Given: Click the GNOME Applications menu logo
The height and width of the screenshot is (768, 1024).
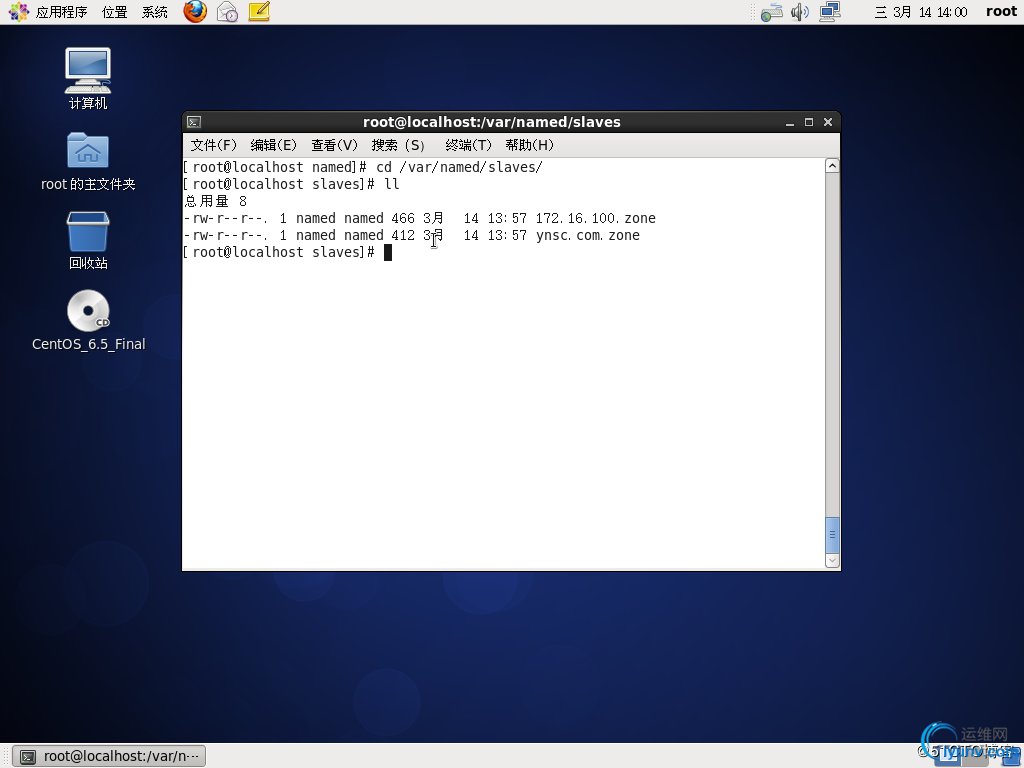Looking at the screenshot, I should point(18,12).
